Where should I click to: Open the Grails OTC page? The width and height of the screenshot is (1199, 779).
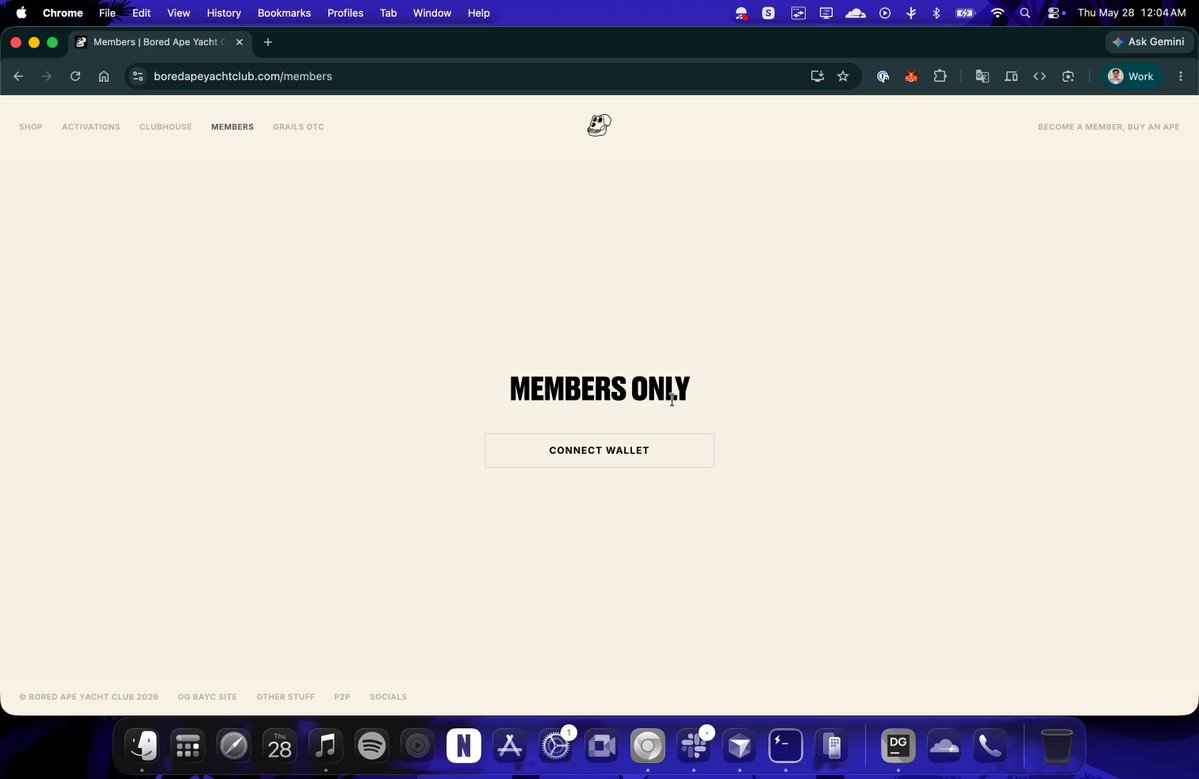pos(298,127)
